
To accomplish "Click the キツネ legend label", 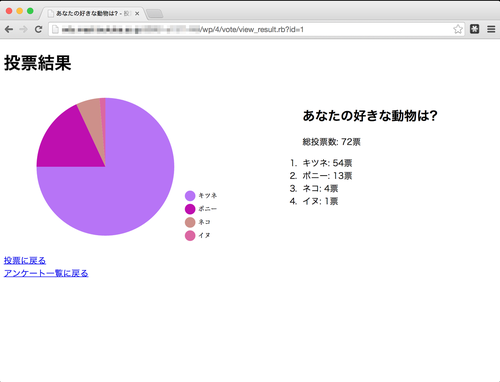I will click(x=208, y=195).
